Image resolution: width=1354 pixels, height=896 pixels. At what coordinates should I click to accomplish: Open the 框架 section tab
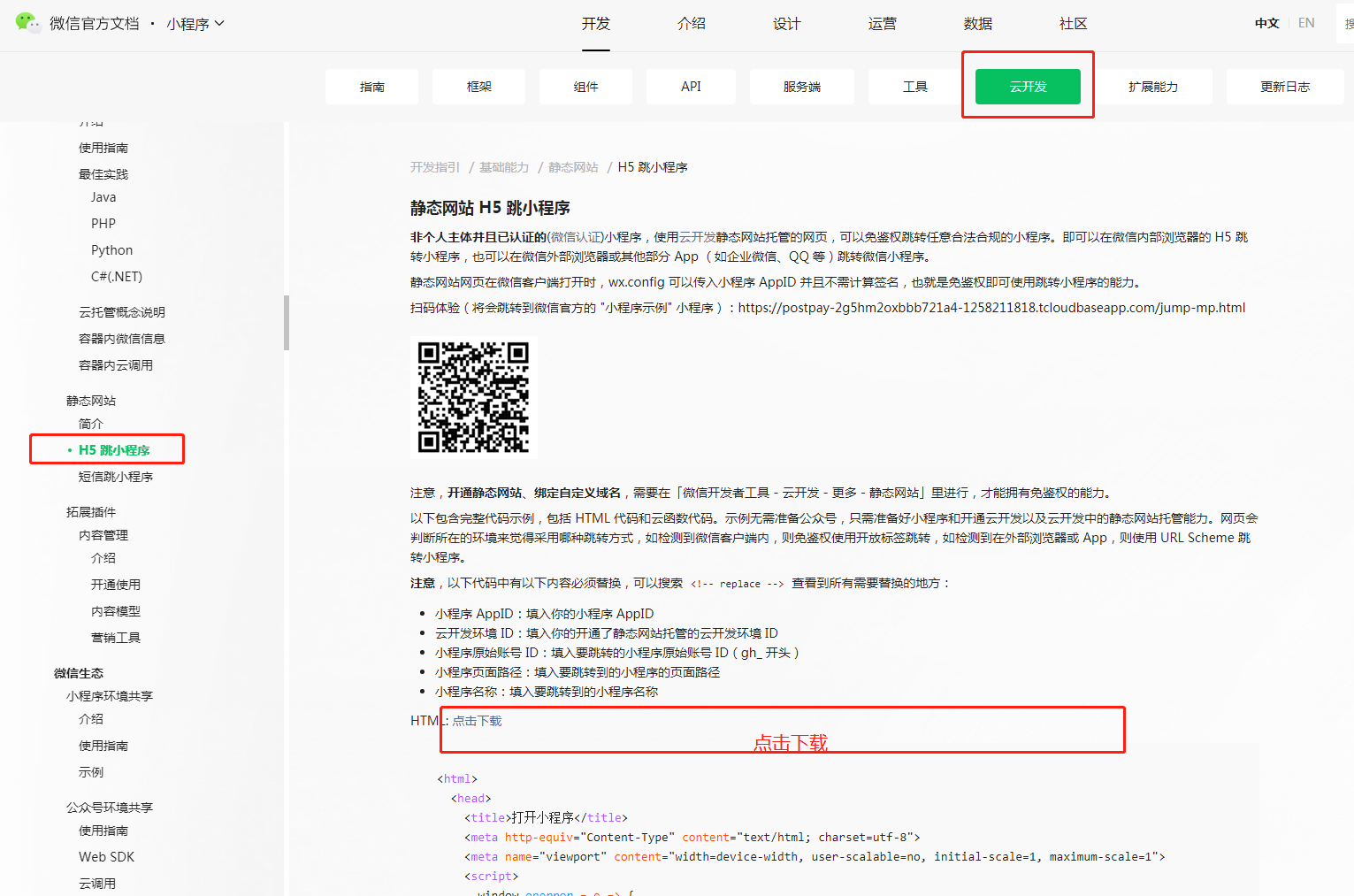[479, 87]
